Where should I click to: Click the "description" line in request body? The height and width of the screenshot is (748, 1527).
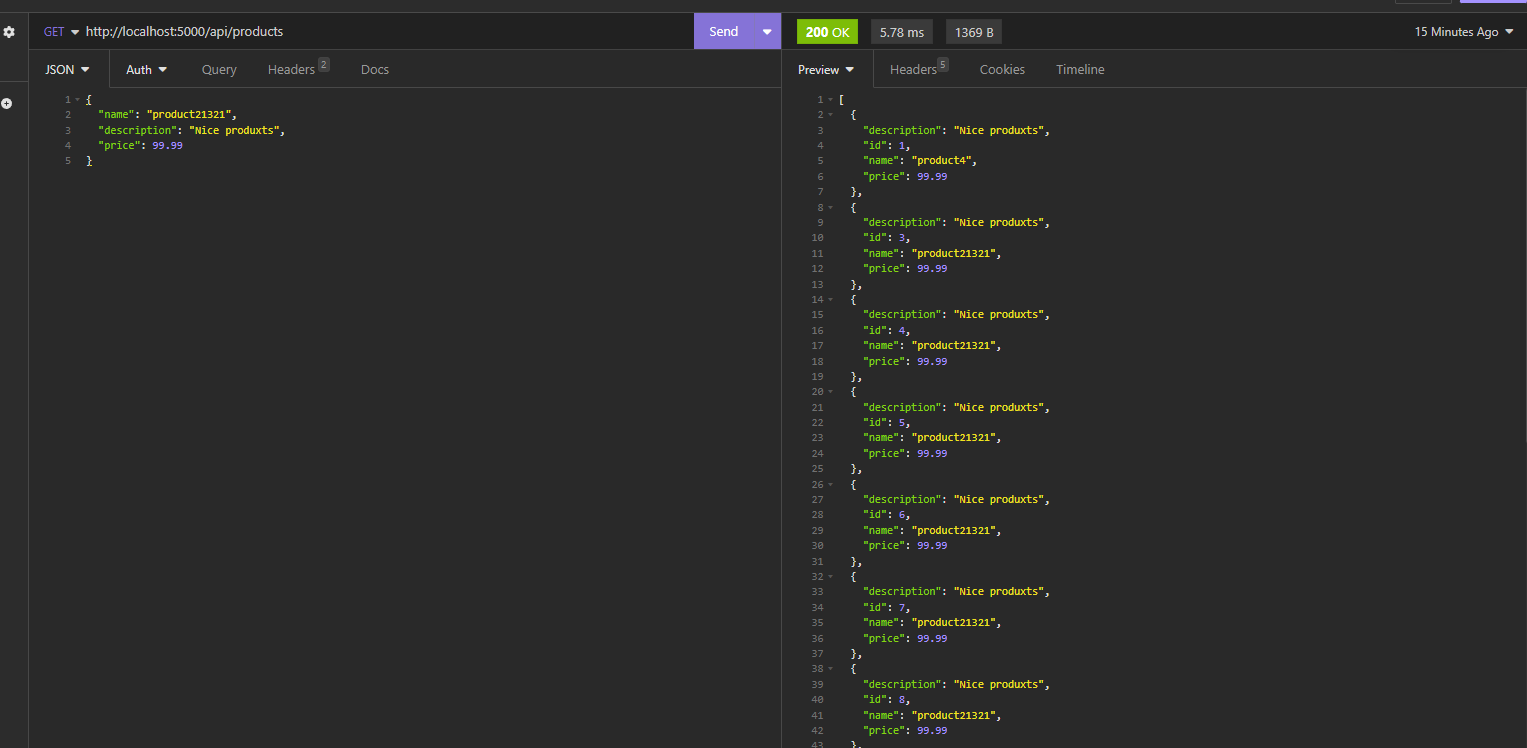tap(193, 130)
